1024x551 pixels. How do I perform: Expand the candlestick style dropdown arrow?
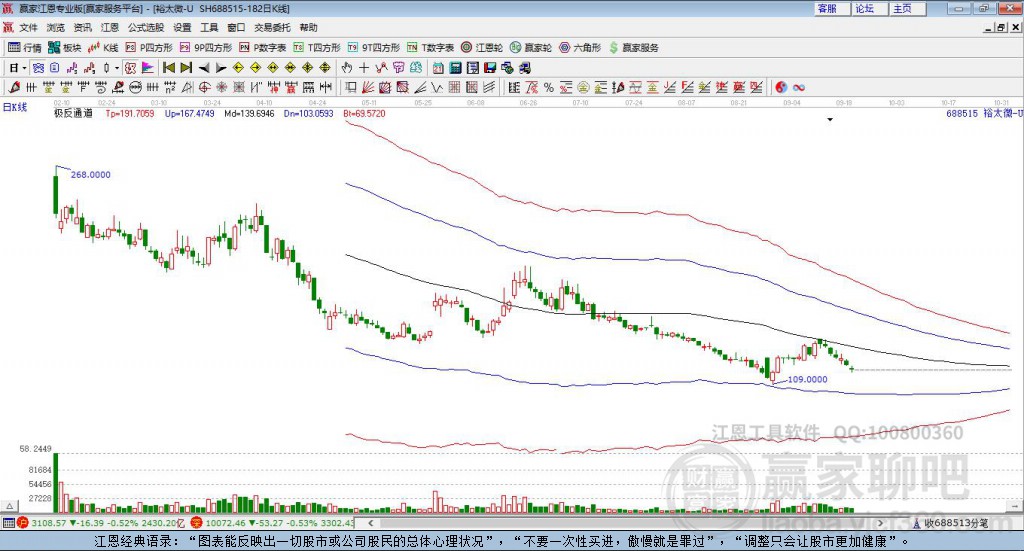click(x=117, y=68)
